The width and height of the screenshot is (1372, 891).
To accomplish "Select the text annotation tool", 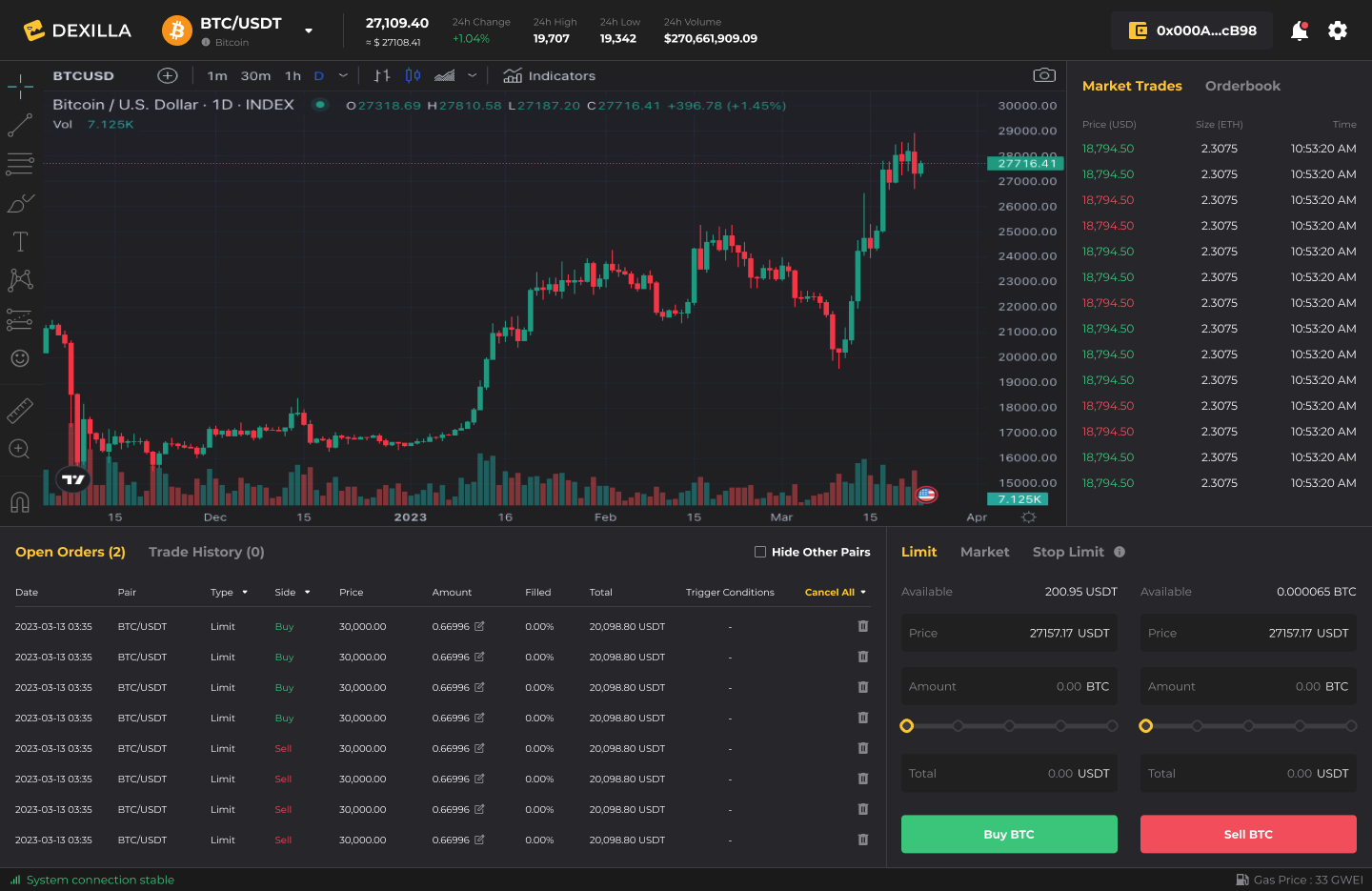I will 20,242.
